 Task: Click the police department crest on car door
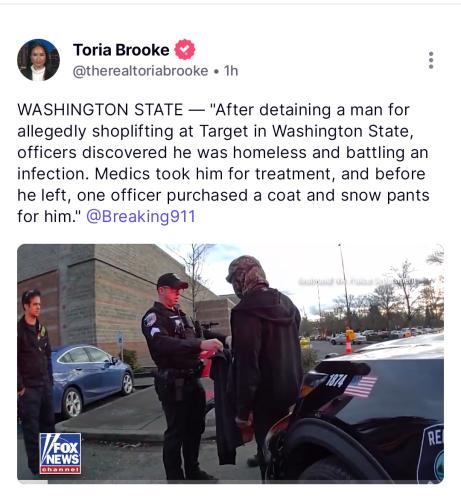pos(431,453)
